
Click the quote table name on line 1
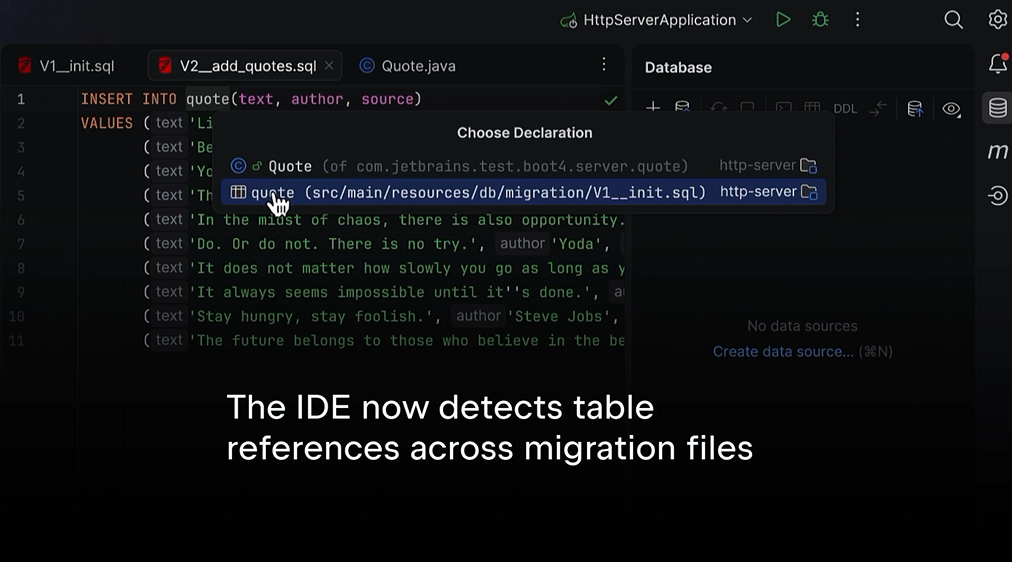[207, 99]
